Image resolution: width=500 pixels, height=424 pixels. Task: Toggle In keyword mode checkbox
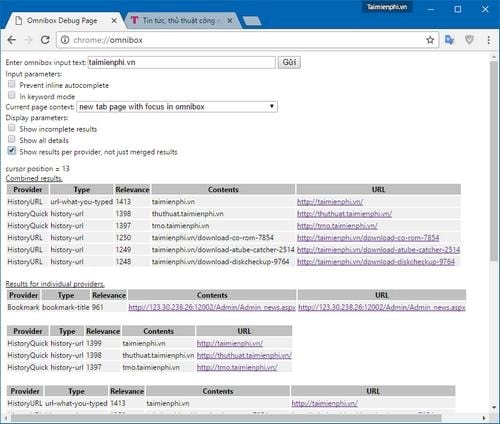tap(12, 95)
